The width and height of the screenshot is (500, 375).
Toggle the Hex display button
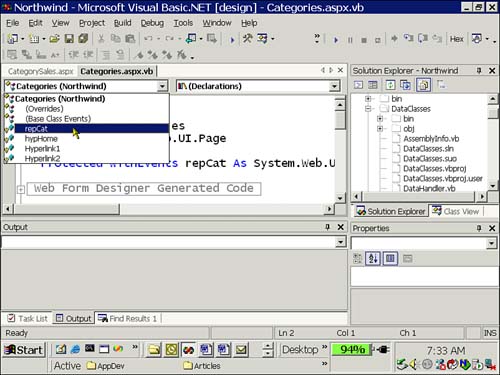click(457, 39)
